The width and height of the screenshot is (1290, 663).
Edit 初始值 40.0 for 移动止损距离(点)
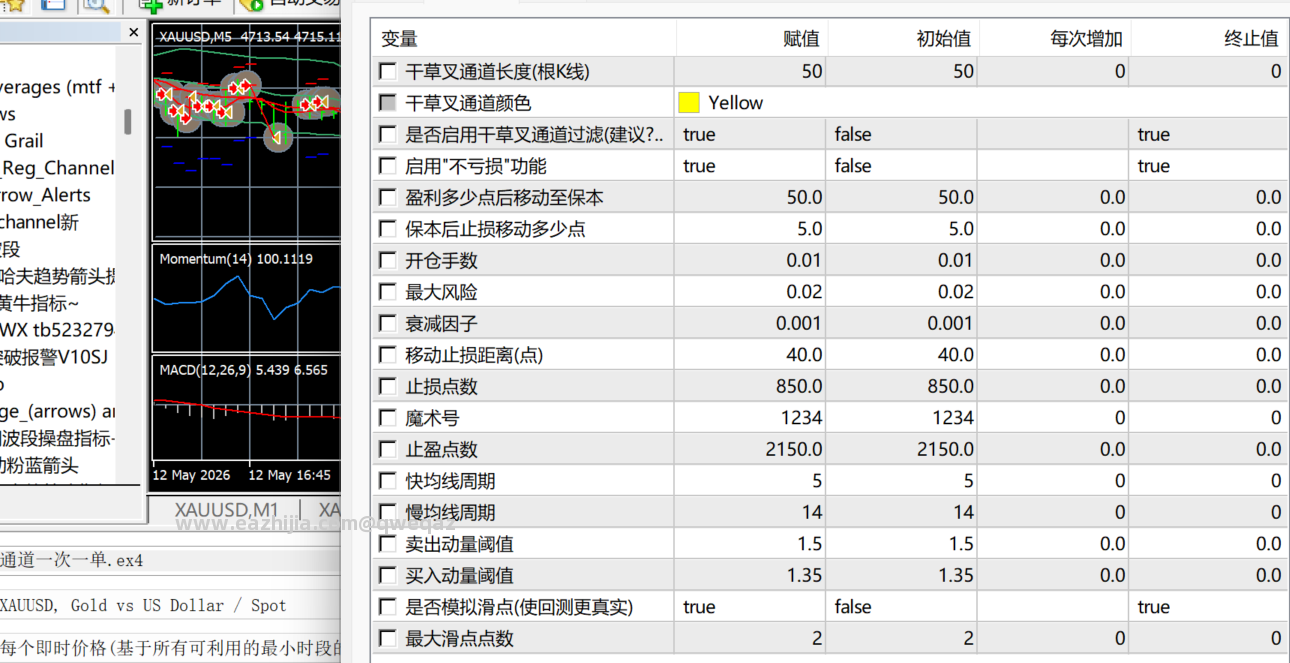click(x=903, y=355)
